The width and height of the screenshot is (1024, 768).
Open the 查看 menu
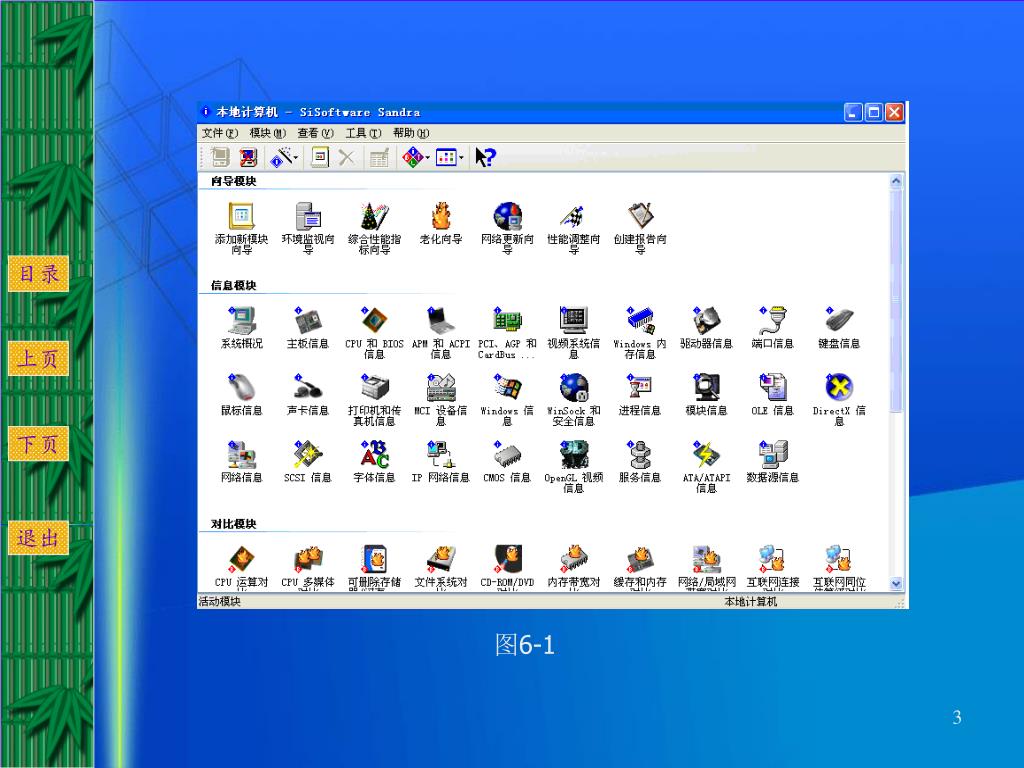pos(315,133)
